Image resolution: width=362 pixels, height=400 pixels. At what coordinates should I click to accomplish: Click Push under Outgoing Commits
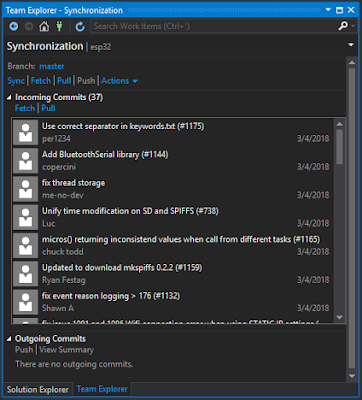24,350
